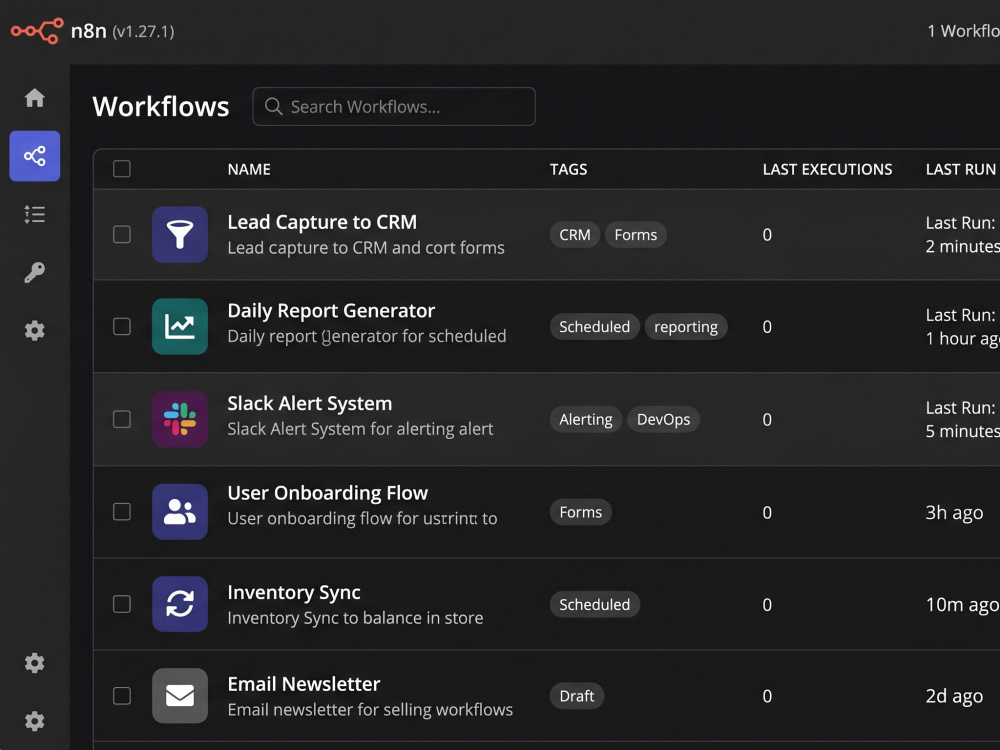The height and width of the screenshot is (750, 1000).
Task: Toggle the select-all checkbox in table header
Action: click(x=122, y=169)
